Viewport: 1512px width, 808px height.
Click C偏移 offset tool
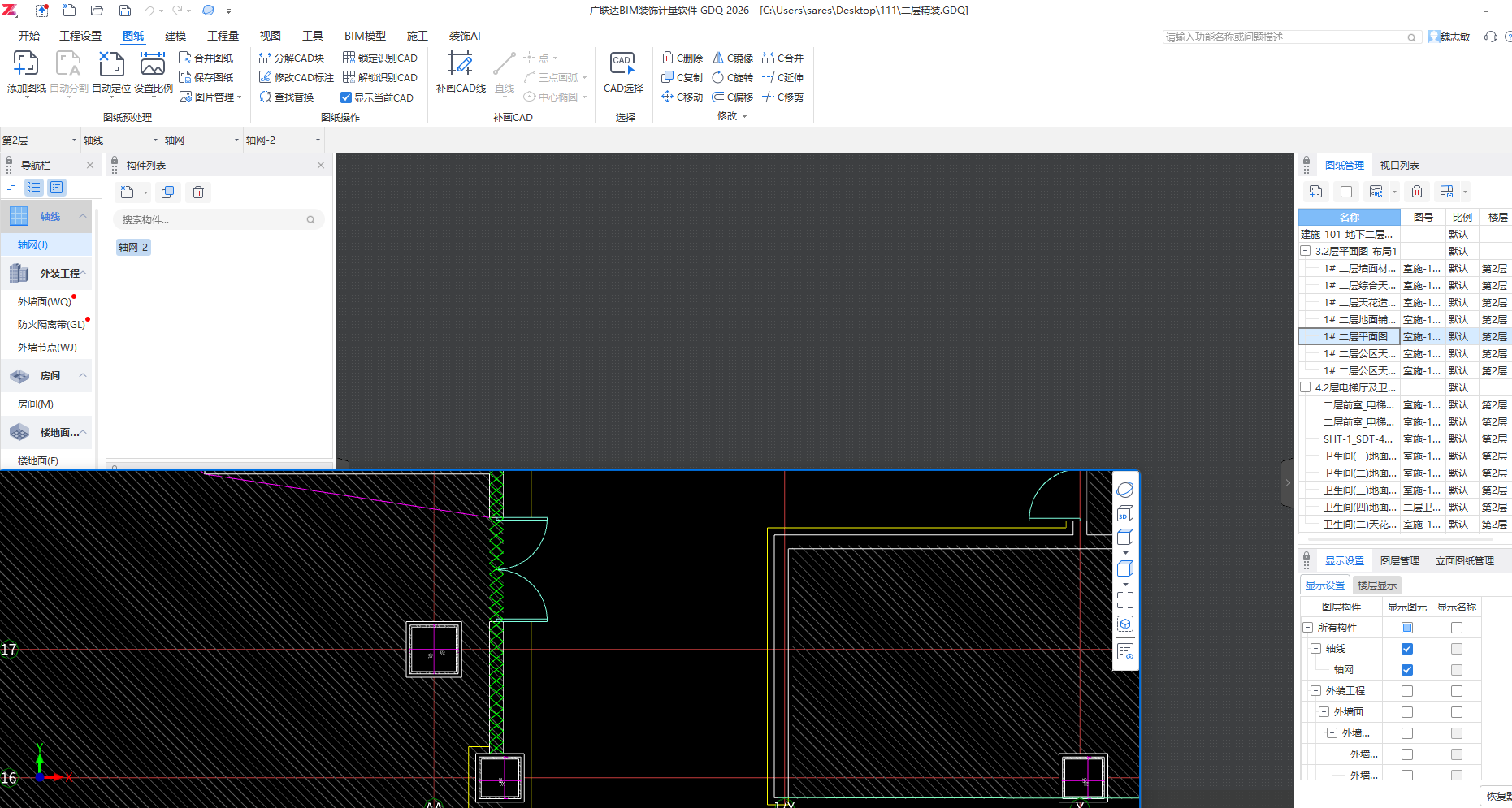733,97
